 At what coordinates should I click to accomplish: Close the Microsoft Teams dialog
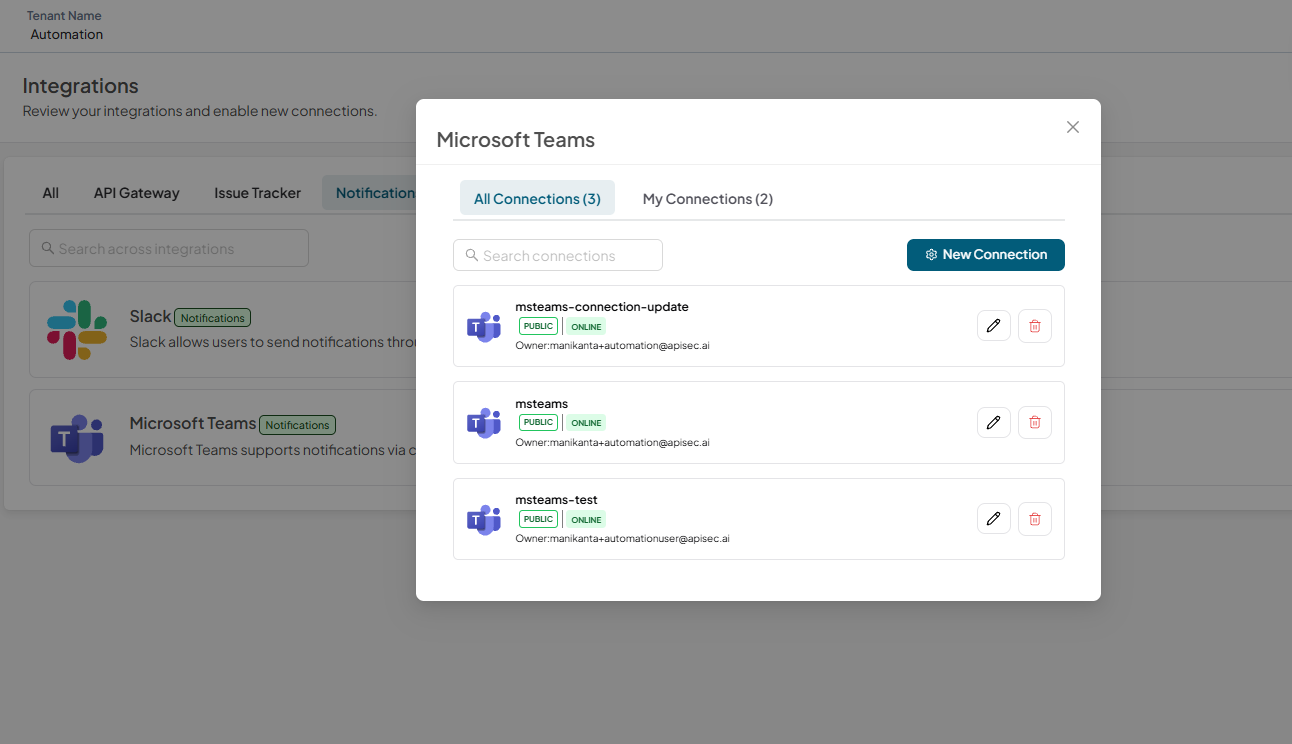pos(1073,127)
